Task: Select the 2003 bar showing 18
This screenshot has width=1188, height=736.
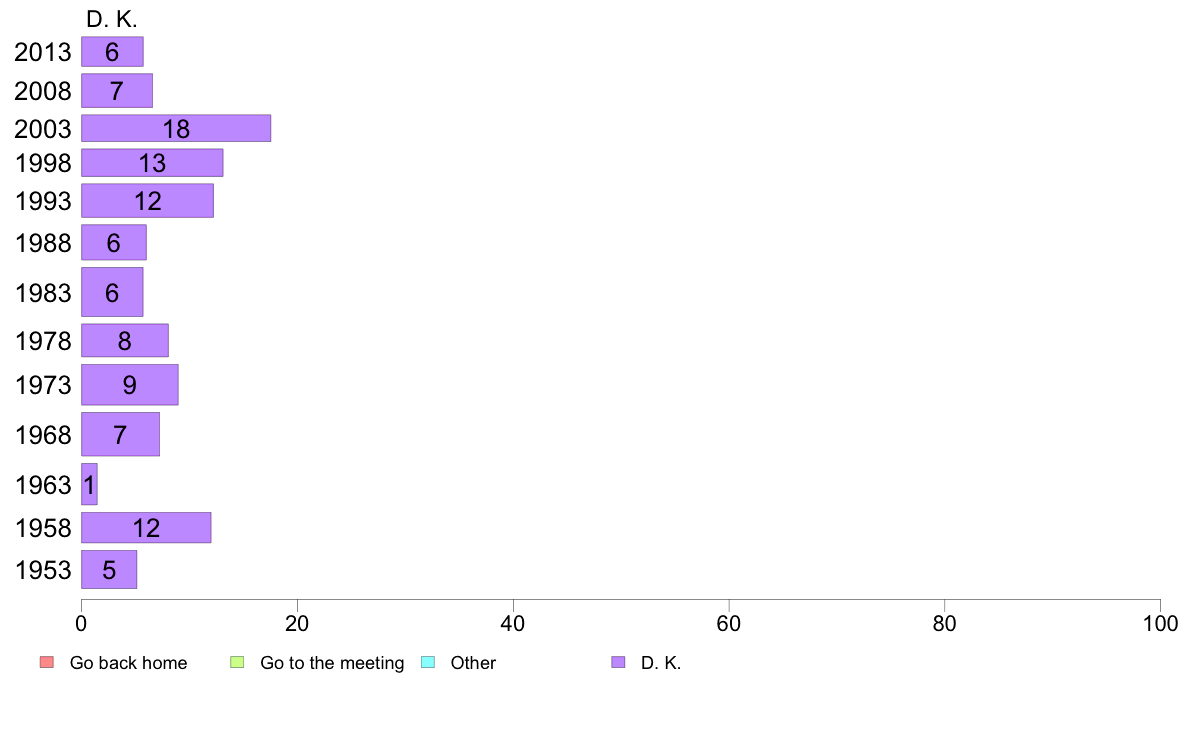Action: point(176,128)
